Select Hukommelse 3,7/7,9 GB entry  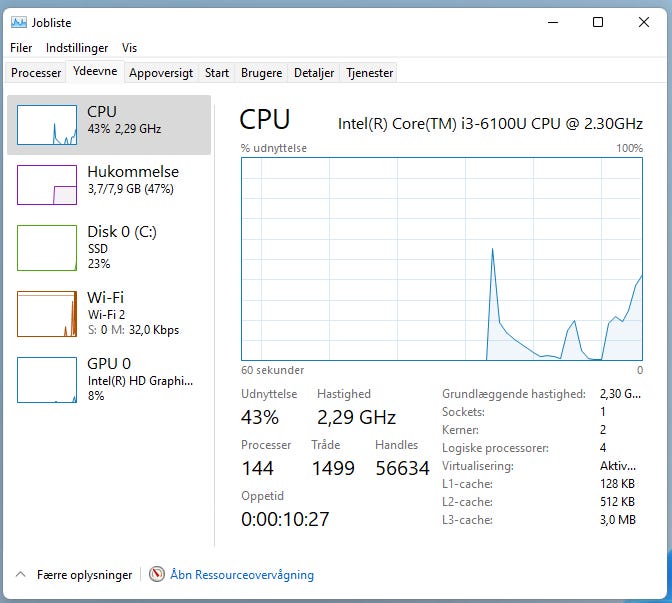(109, 185)
